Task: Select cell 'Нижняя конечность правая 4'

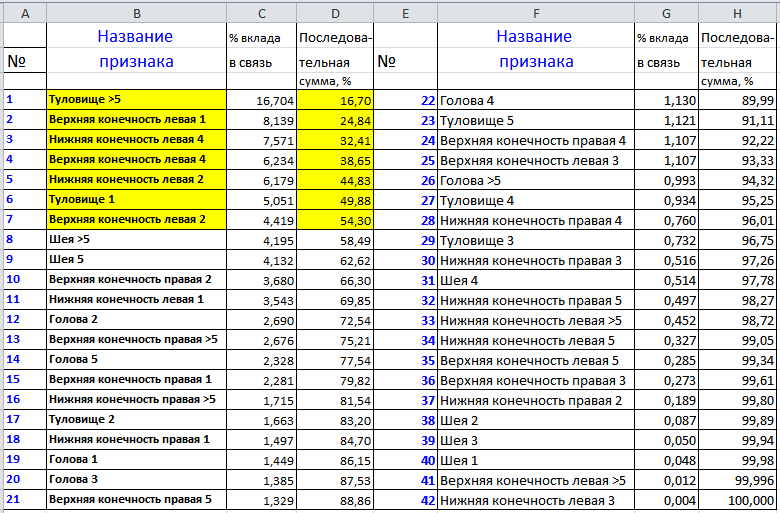Action: coord(536,220)
